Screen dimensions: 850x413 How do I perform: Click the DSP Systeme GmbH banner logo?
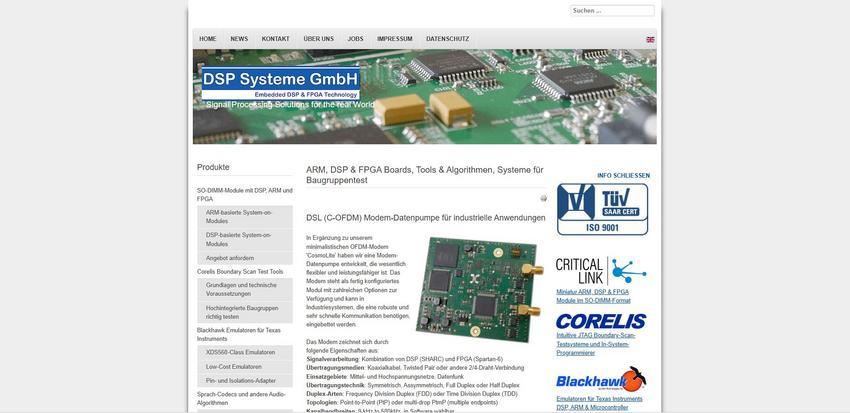click(x=280, y=83)
